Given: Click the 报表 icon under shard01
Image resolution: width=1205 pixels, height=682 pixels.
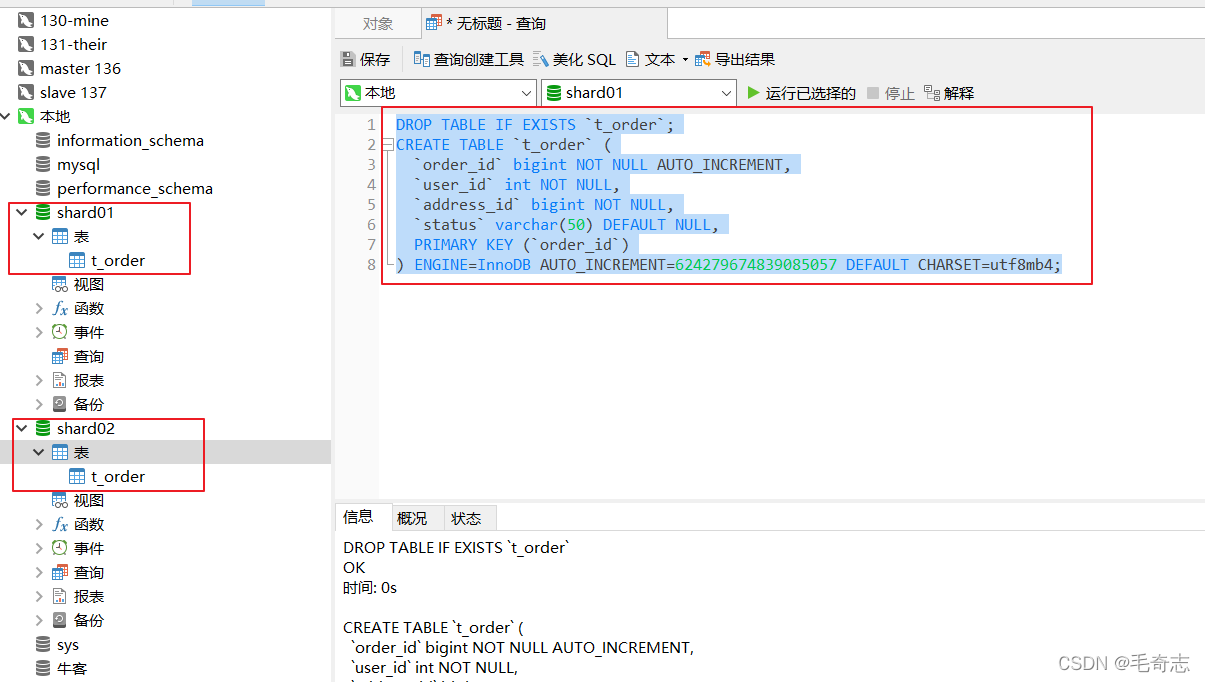Looking at the screenshot, I should pyautogui.click(x=60, y=380).
